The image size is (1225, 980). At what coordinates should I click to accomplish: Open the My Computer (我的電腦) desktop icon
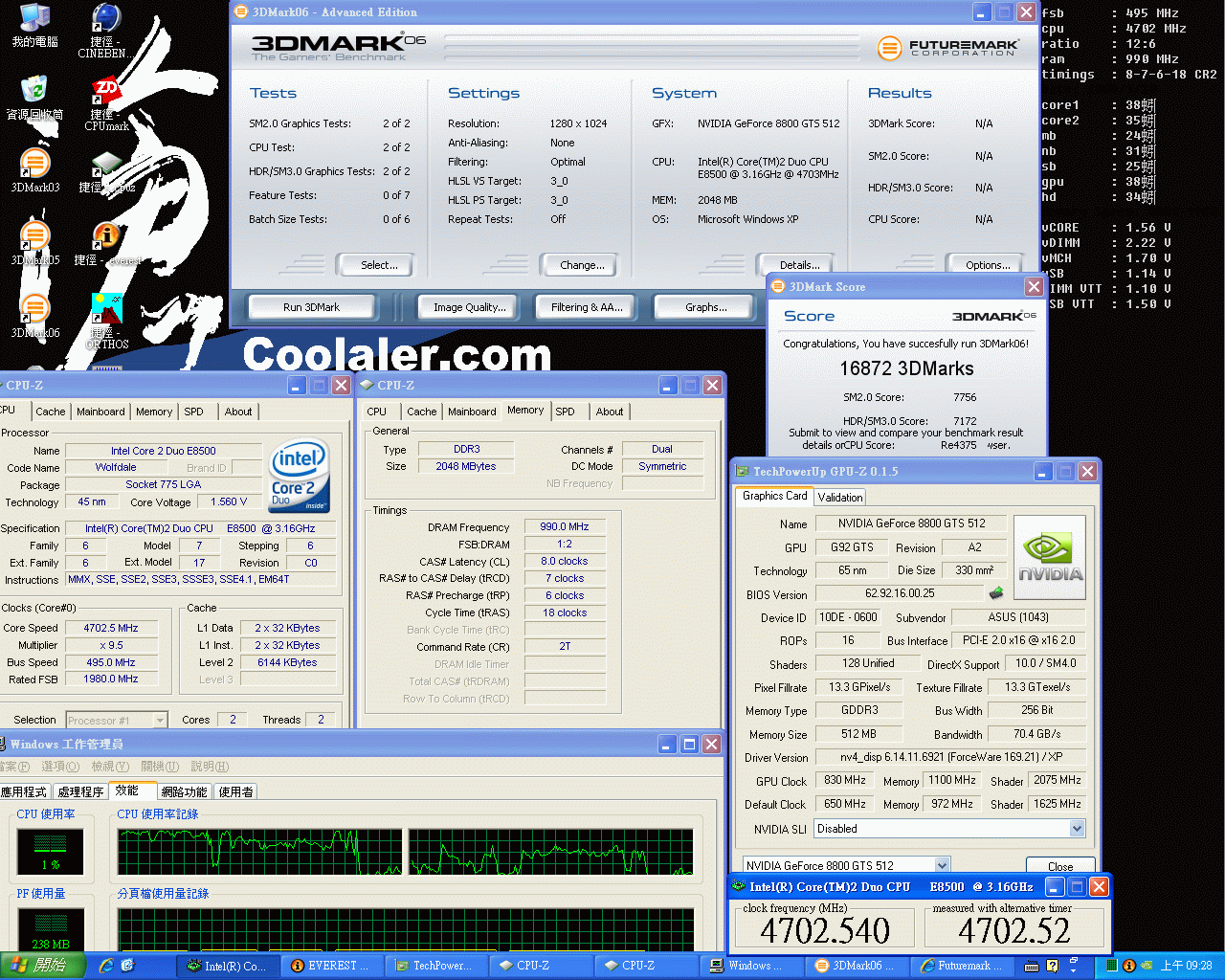(34, 26)
